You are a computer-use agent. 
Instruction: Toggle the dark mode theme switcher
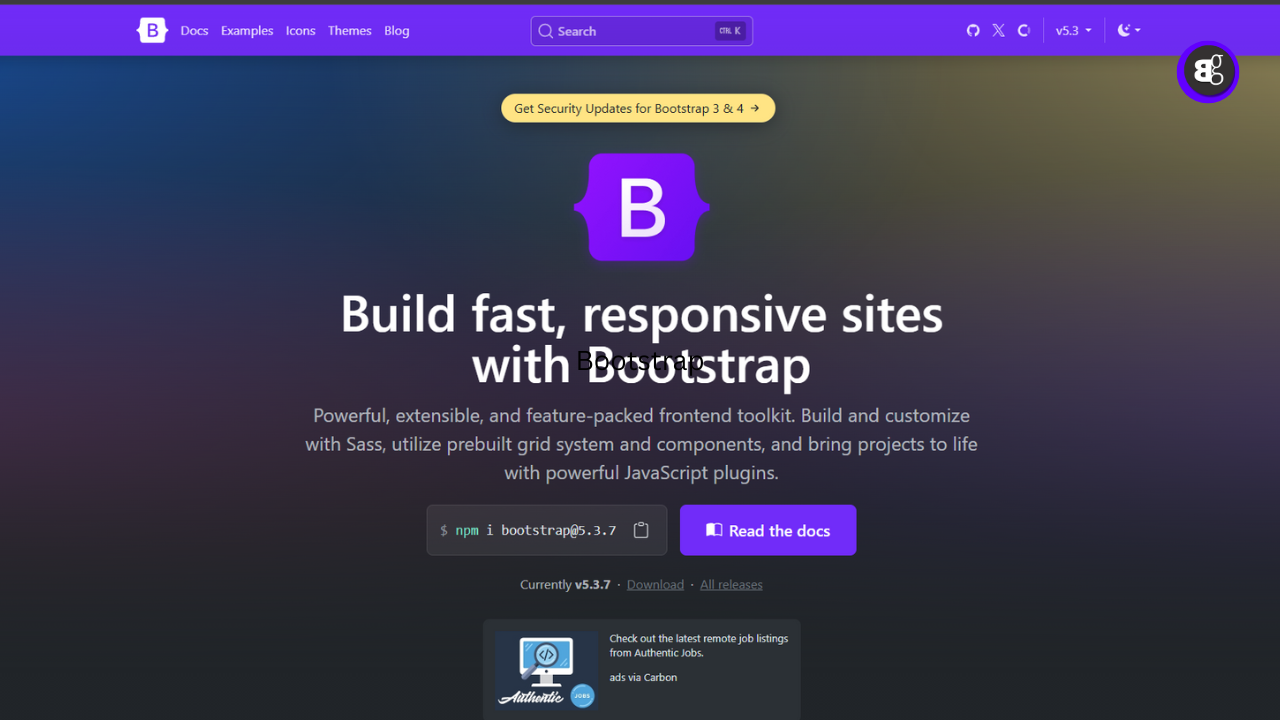(x=1128, y=31)
